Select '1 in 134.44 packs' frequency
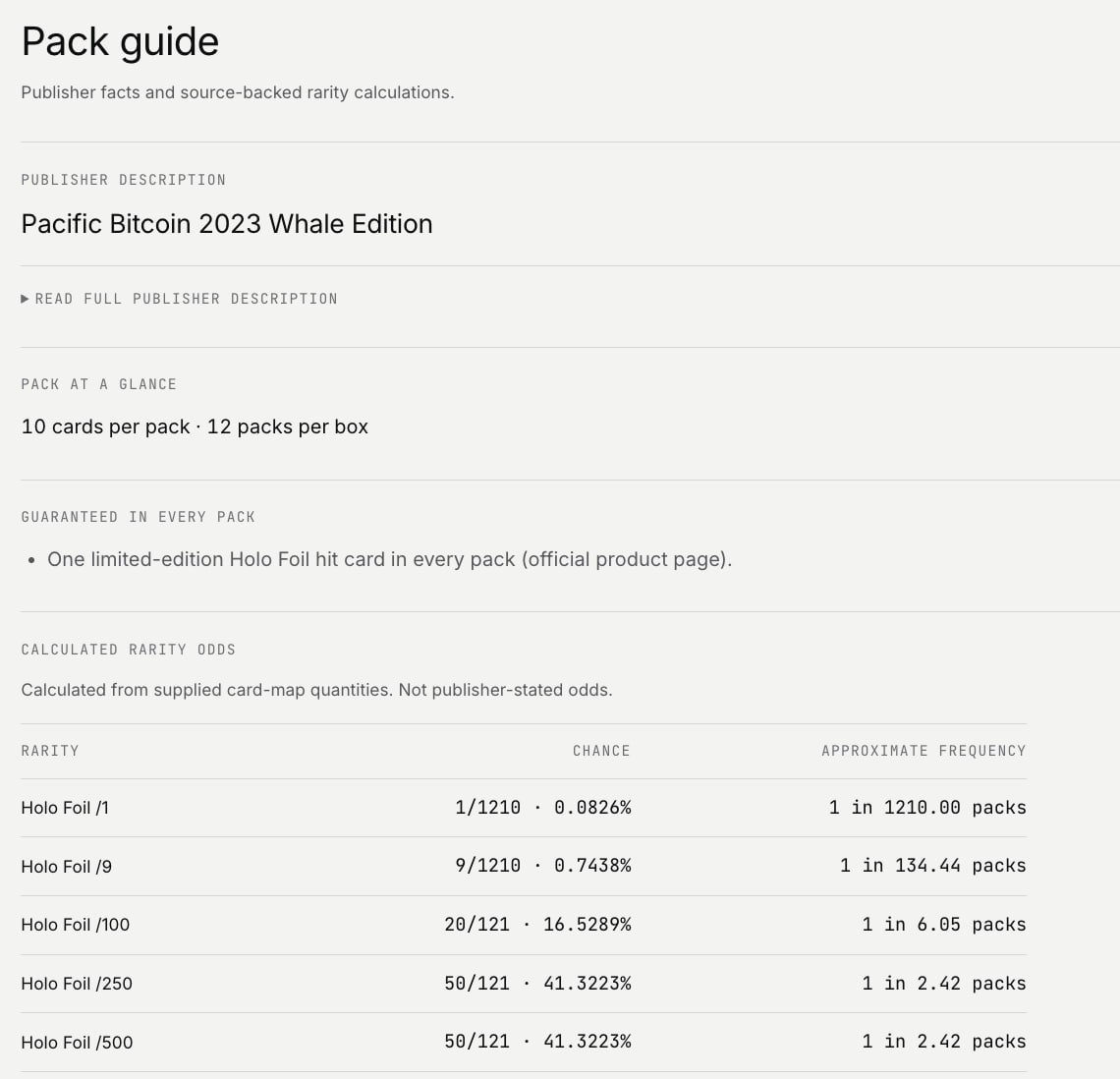The width and height of the screenshot is (1120, 1079). click(933, 866)
